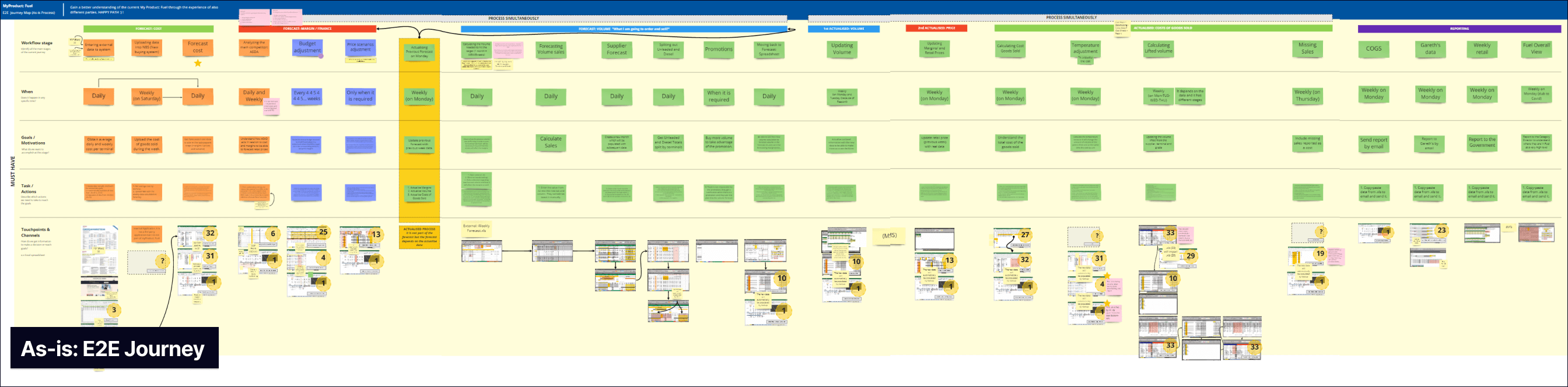Click the yellow badge numbered 3
This screenshot has width=1568, height=387.
click(x=114, y=309)
